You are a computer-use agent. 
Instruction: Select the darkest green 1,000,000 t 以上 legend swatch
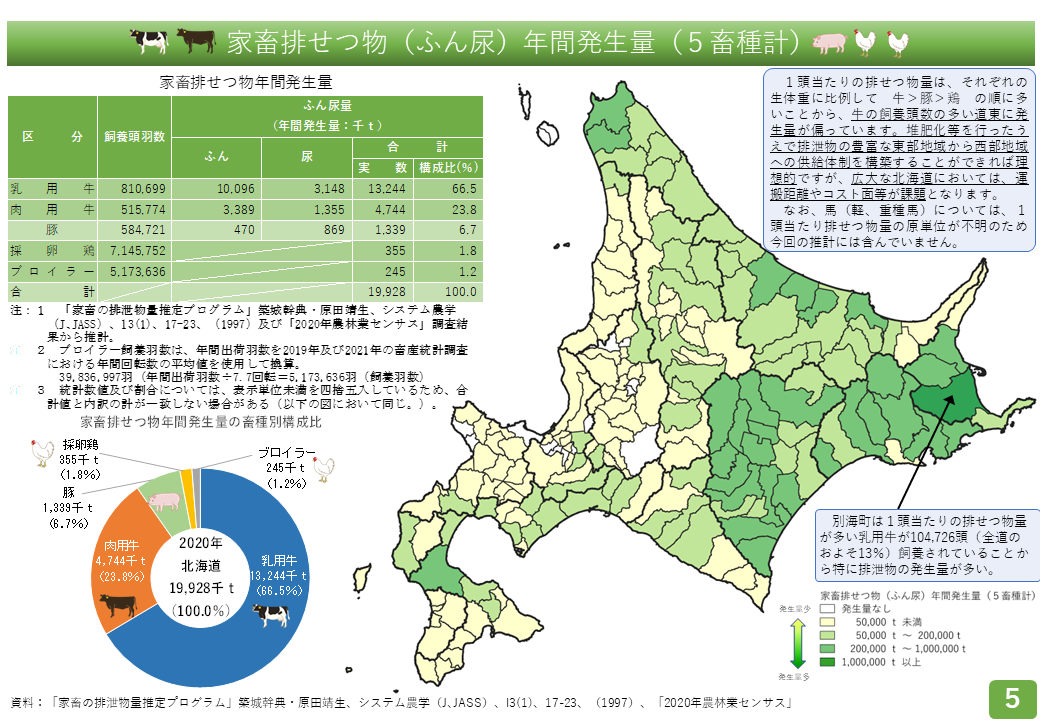click(826, 661)
